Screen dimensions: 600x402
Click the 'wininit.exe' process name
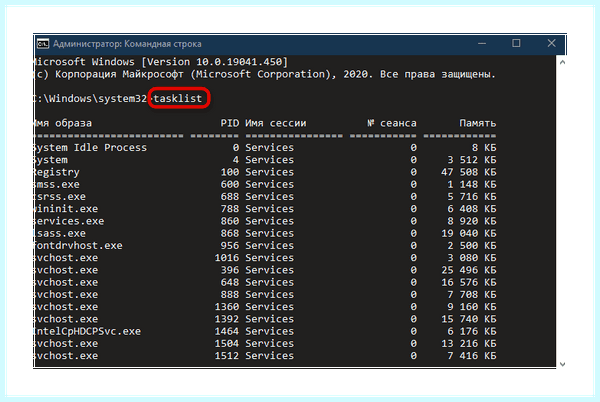(x=66, y=209)
